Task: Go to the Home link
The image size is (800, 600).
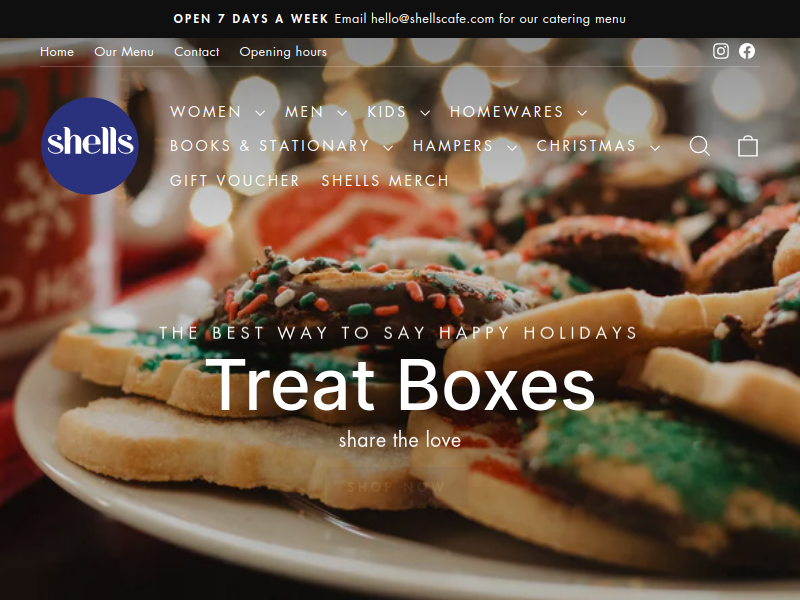Action: point(57,52)
